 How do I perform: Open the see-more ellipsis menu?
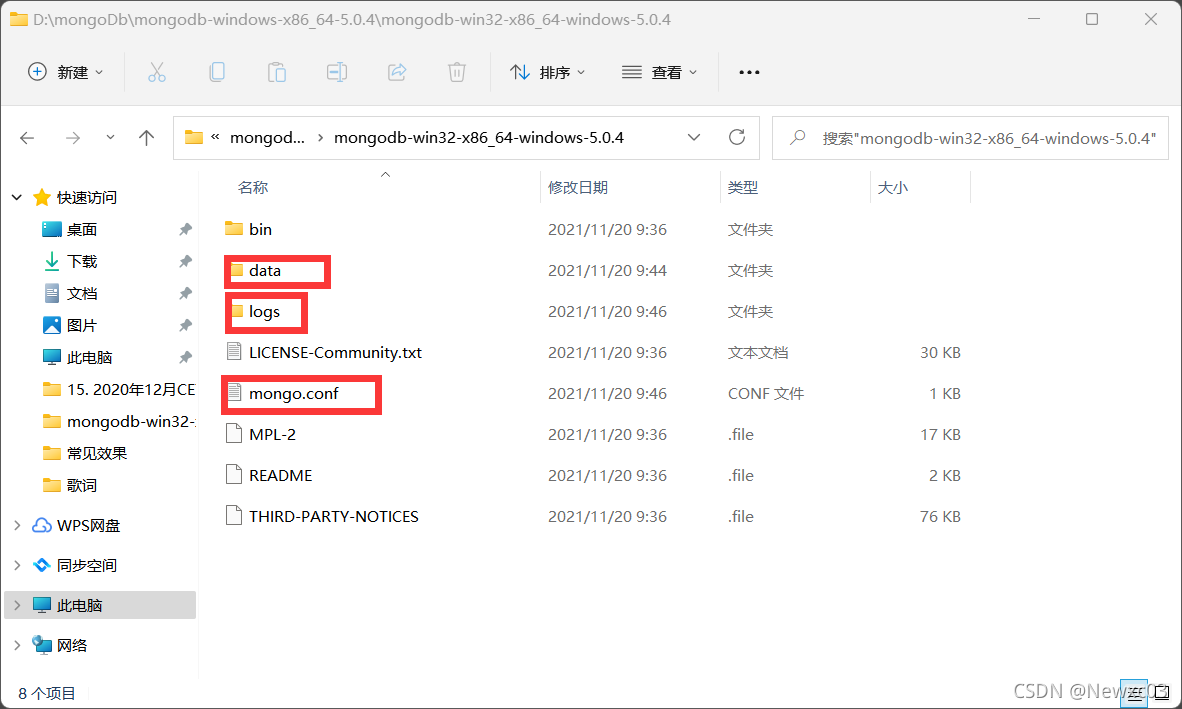click(749, 71)
